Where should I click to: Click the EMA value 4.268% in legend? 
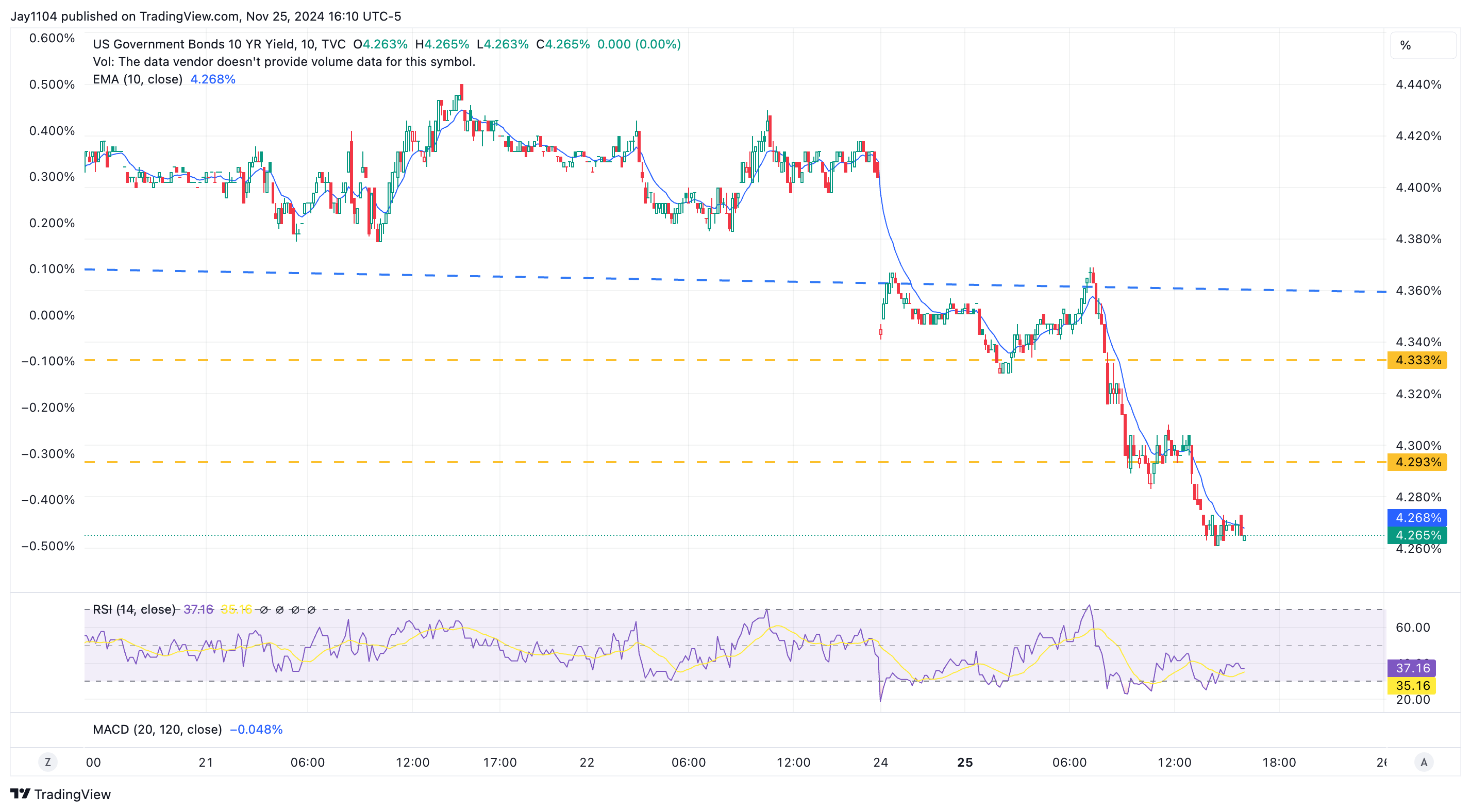click(212, 79)
